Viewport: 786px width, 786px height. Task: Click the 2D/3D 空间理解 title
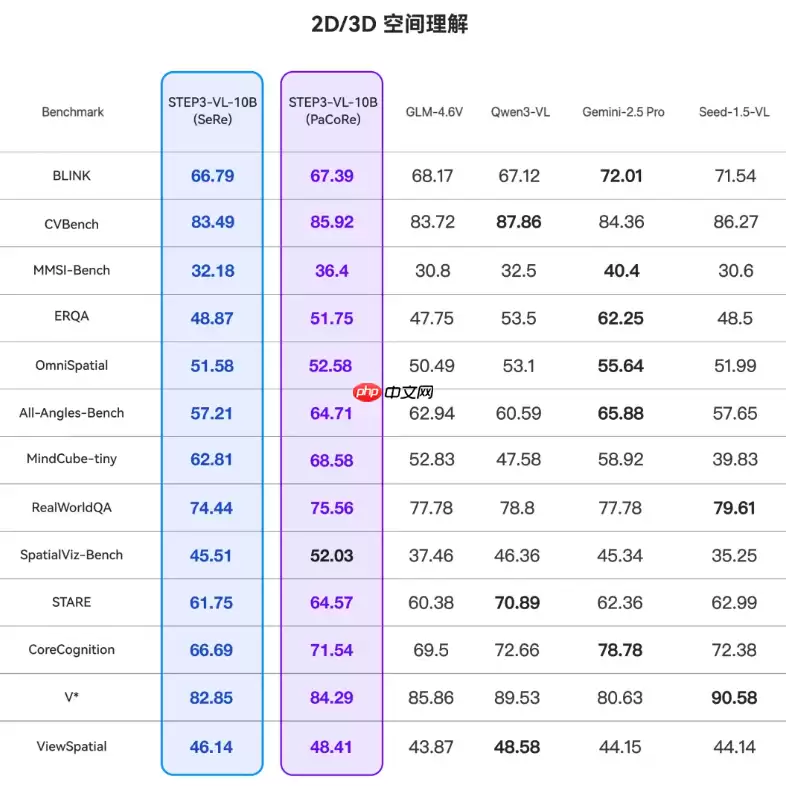coord(390,25)
